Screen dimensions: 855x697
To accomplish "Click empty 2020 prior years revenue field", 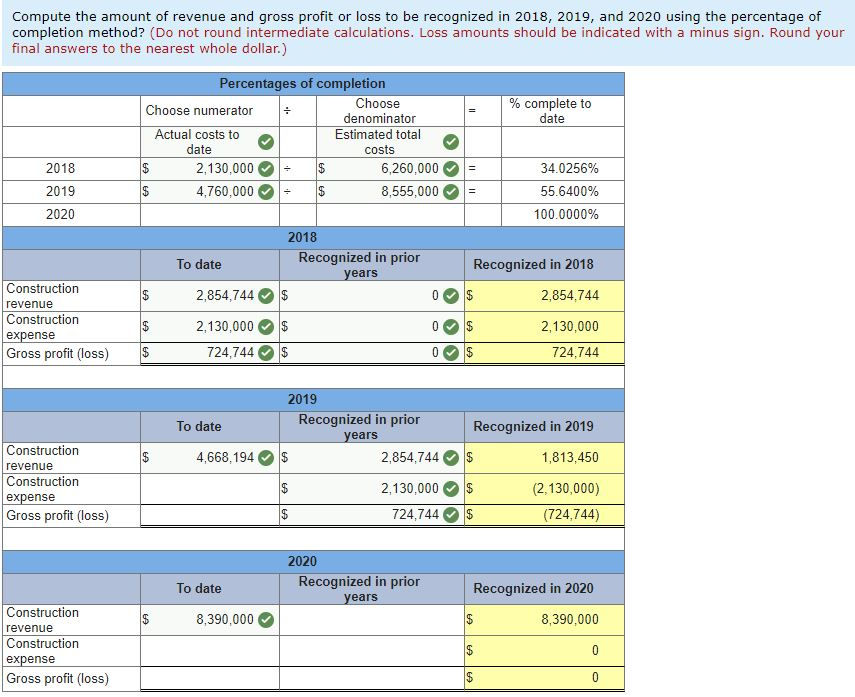I will (x=372, y=620).
